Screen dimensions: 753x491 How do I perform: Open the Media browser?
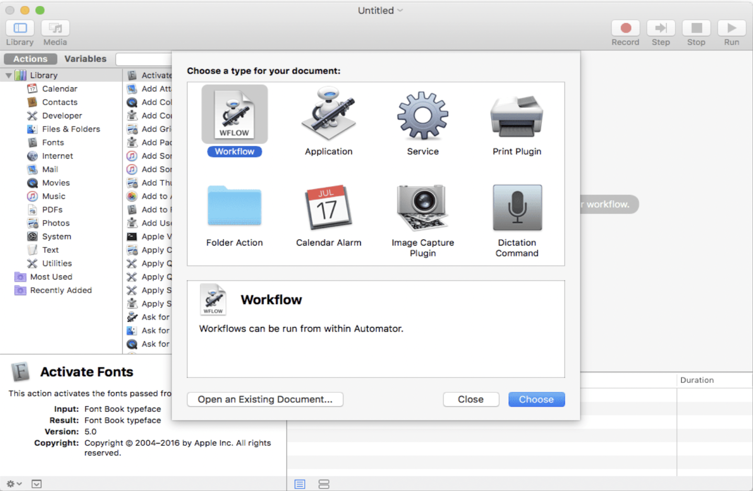click(55, 28)
